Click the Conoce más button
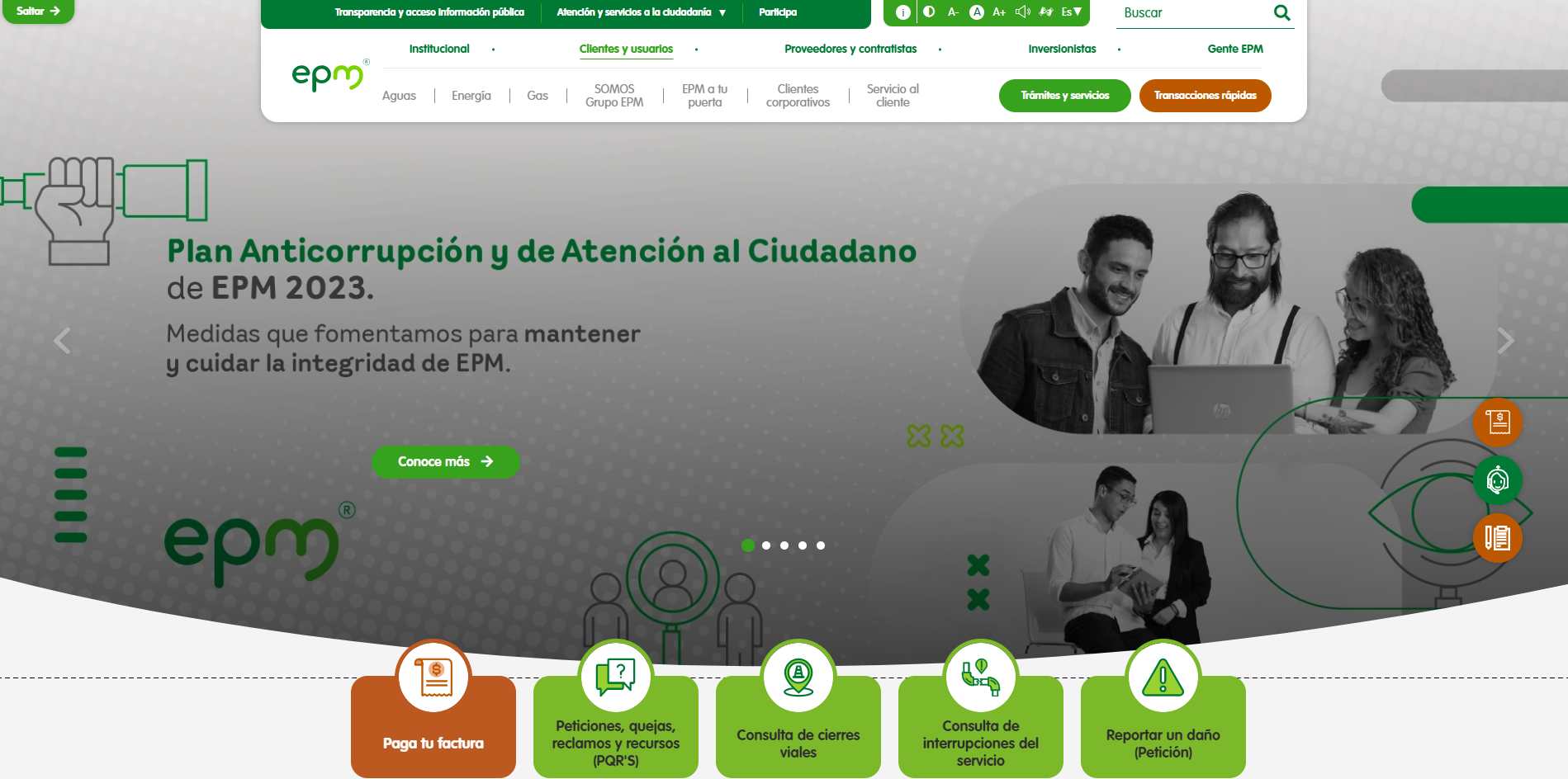This screenshot has height=779, width=1568. tap(445, 461)
